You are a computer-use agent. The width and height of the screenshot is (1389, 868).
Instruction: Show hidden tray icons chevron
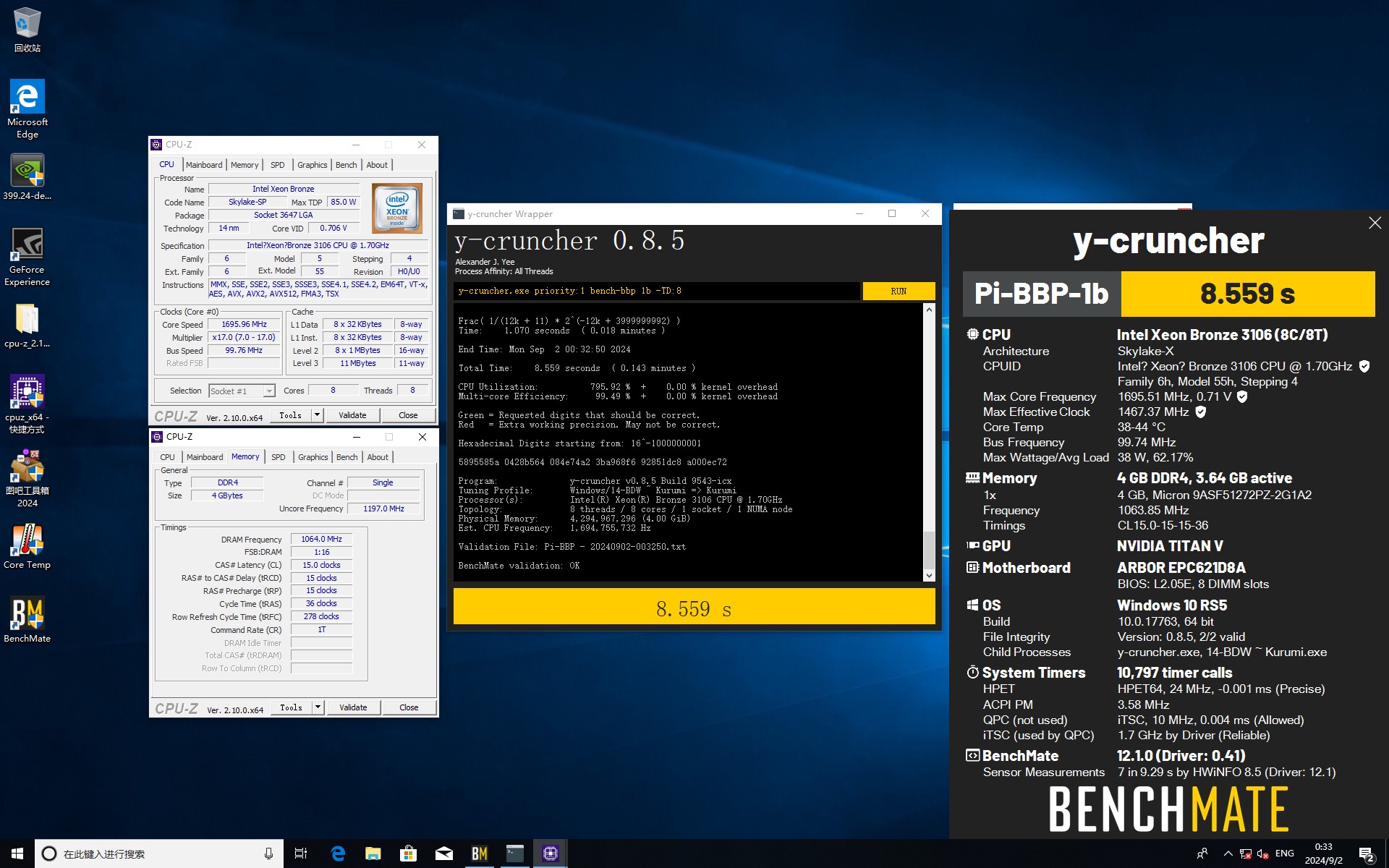(1228, 854)
